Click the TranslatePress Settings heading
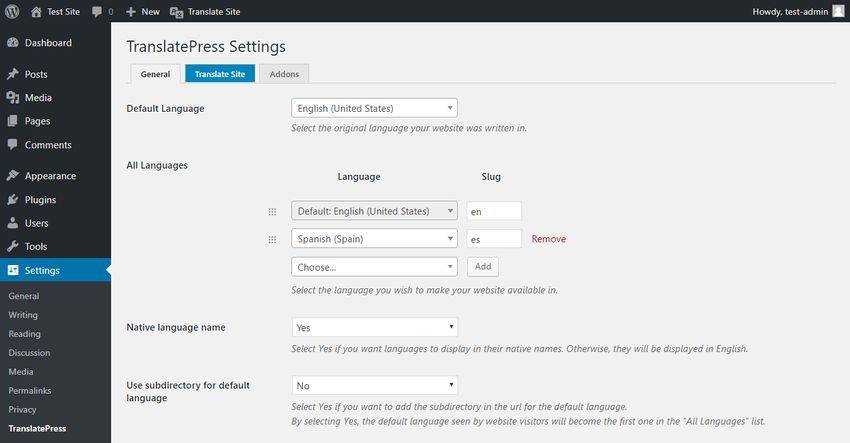Viewport: 850px width, 443px height. (206, 47)
